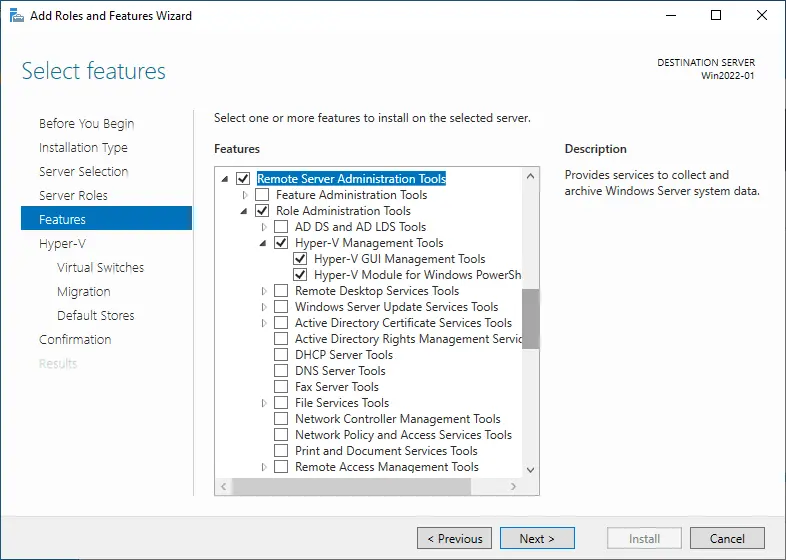The width and height of the screenshot is (786, 560).
Task: Click the Previous button
Action: pyautogui.click(x=455, y=538)
